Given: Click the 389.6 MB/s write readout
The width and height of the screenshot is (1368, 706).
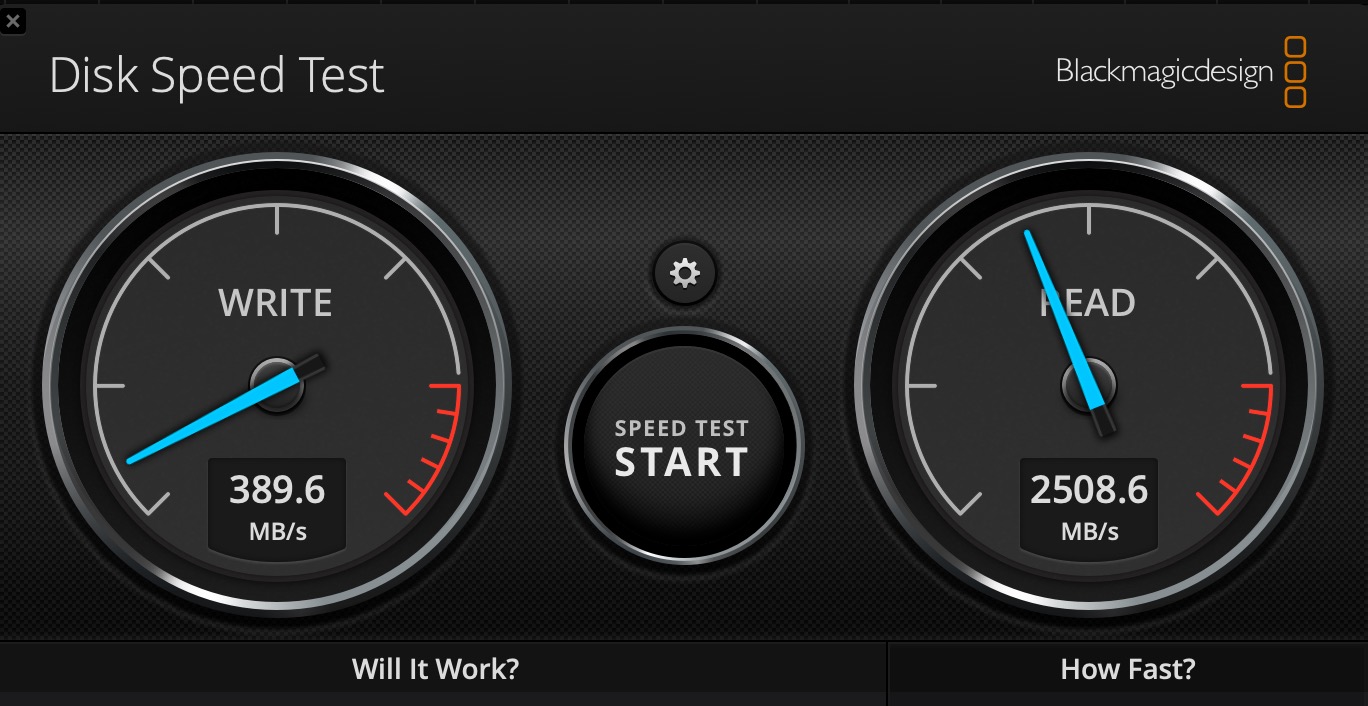Looking at the screenshot, I should pyautogui.click(x=277, y=505).
